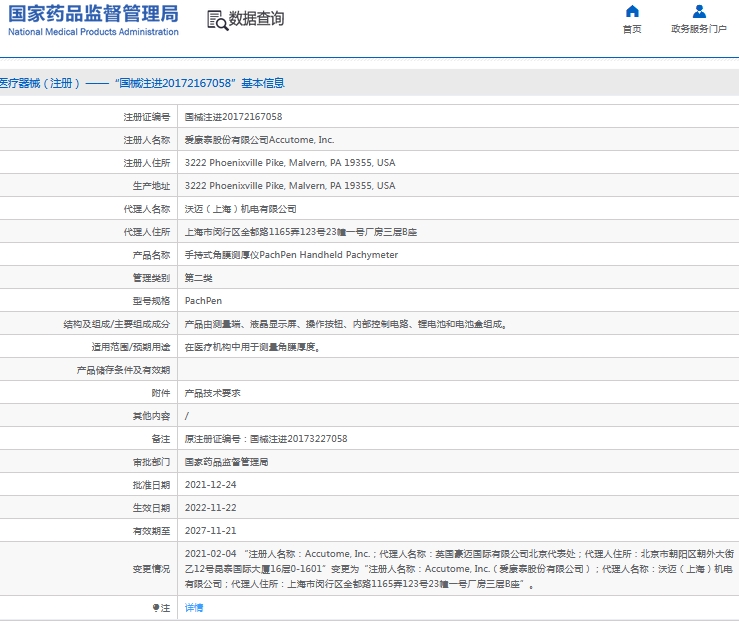This screenshot has height=624, width=739.
Task: Click the 注册证编号 label cell
Action: pos(147,117)
